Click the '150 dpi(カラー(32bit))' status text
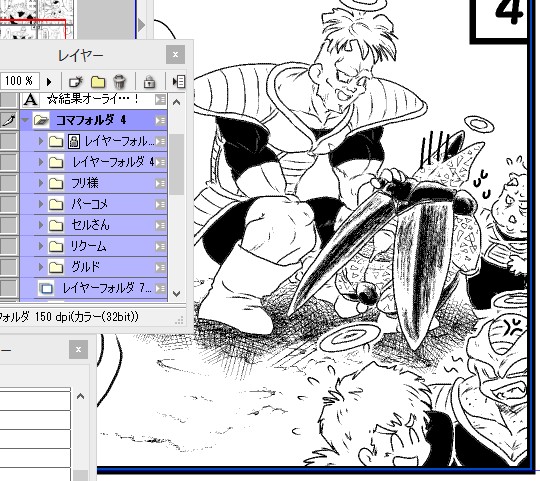Viewport: 540px width, 481px height. pyautogui.click(x=86, y=317)
